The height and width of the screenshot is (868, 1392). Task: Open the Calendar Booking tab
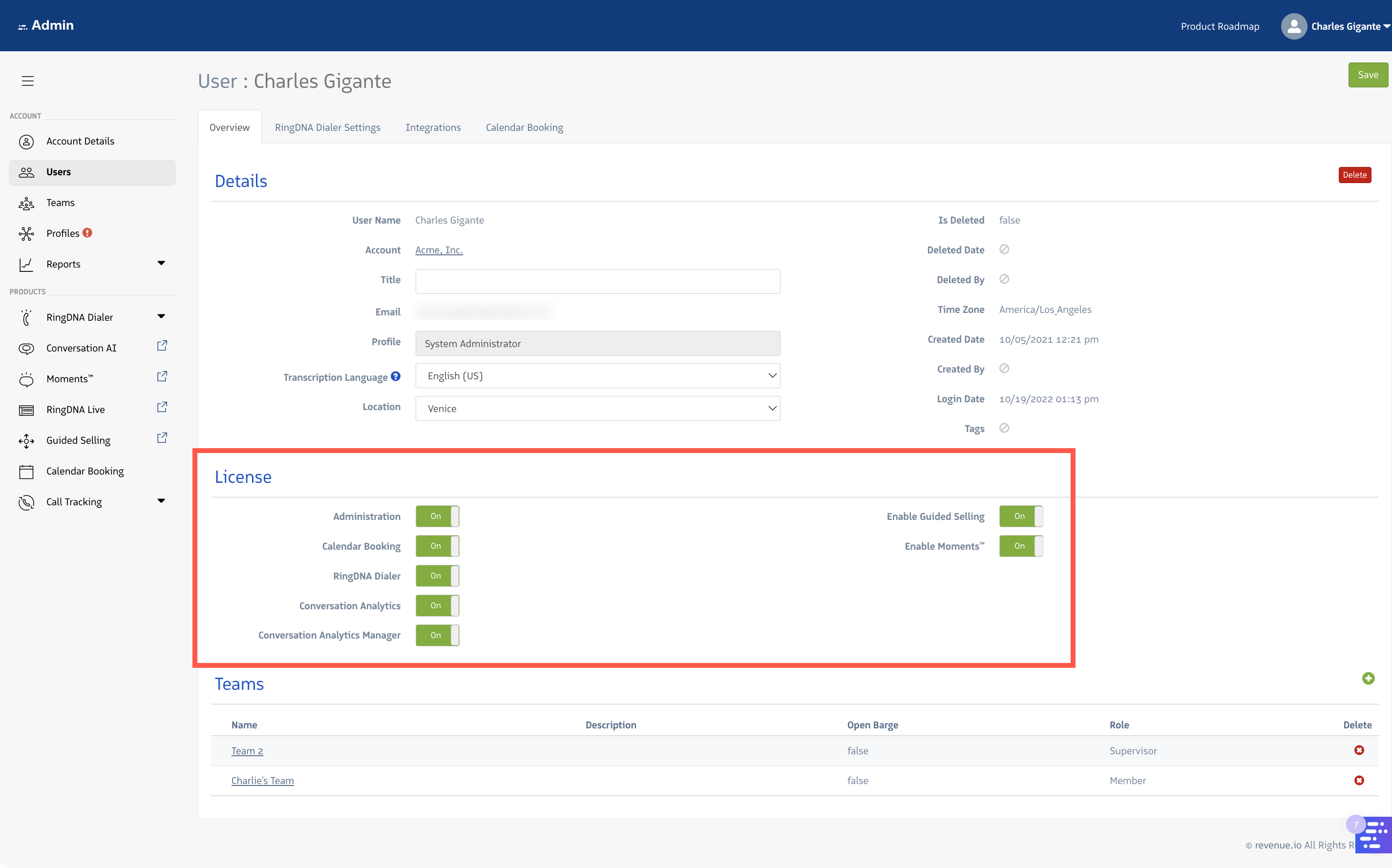click(524, 127)
